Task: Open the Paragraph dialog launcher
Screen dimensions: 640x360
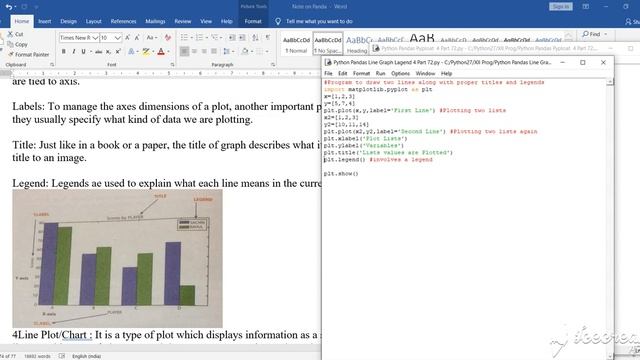Action: 273,64
